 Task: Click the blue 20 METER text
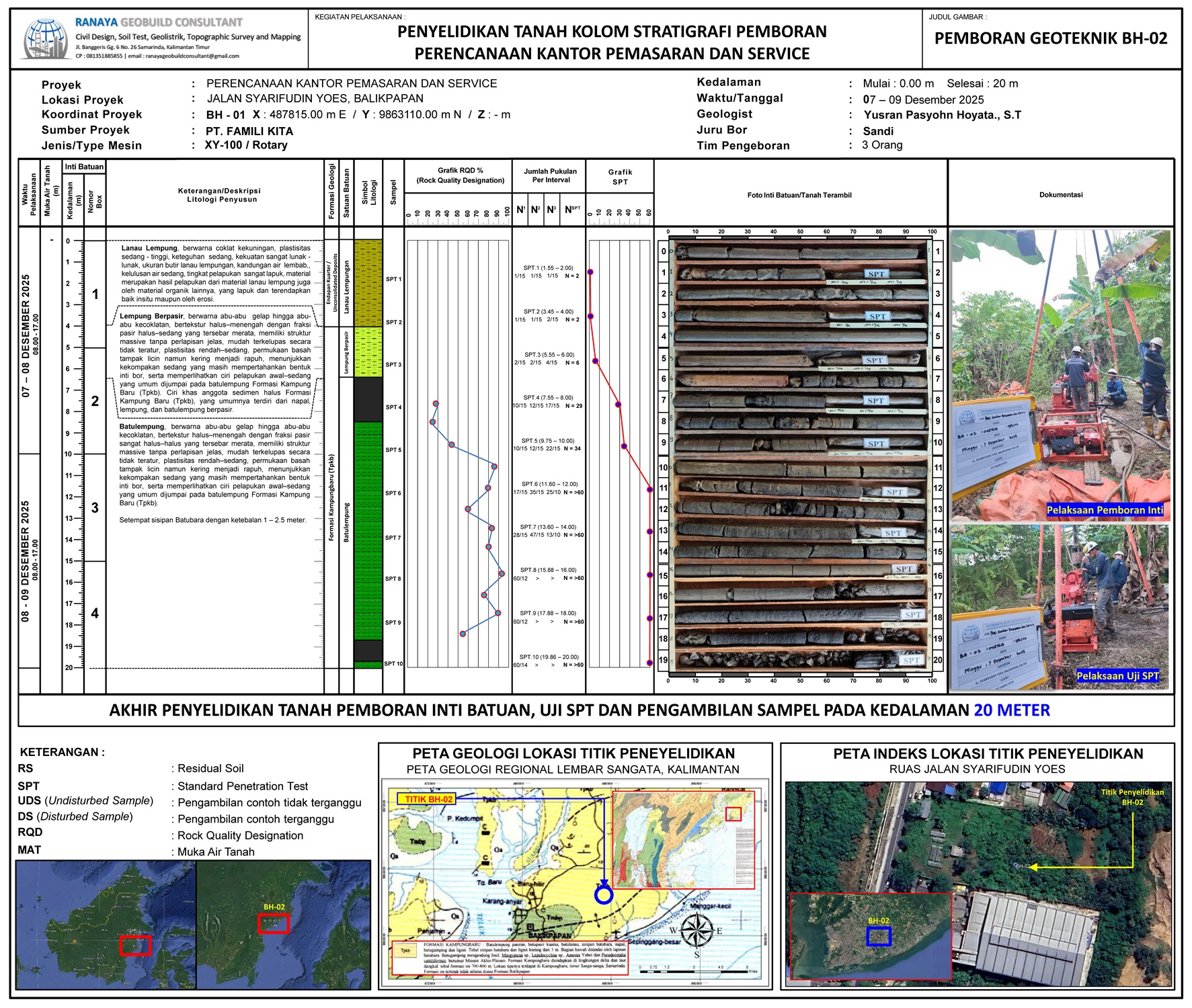[1011, 710]
